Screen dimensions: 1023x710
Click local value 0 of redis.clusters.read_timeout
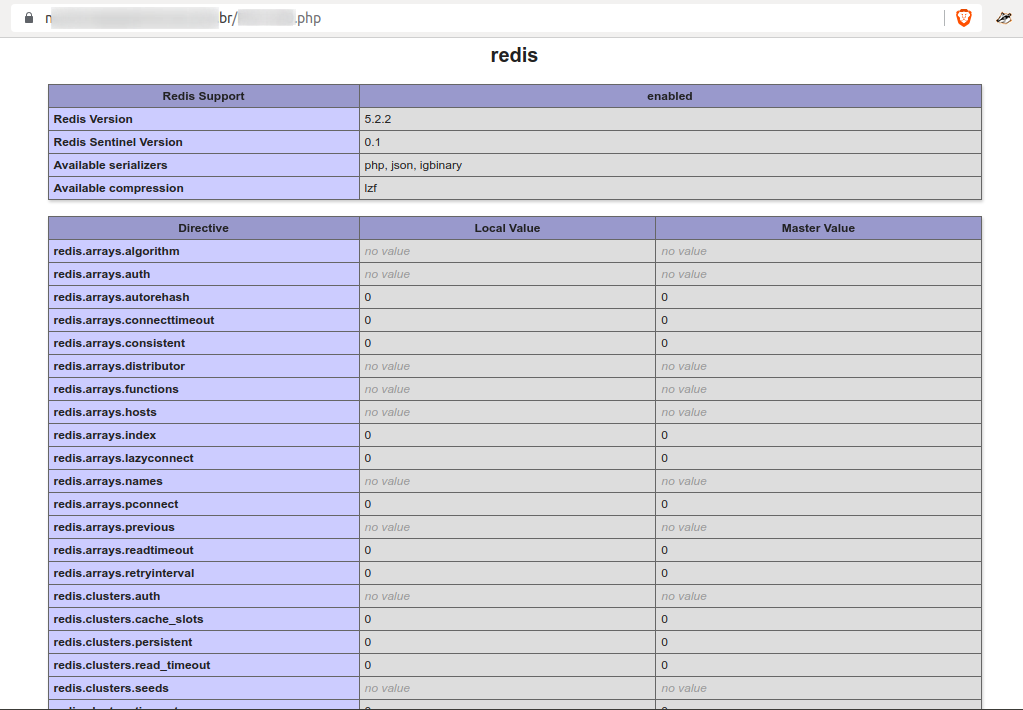point(368,665)
